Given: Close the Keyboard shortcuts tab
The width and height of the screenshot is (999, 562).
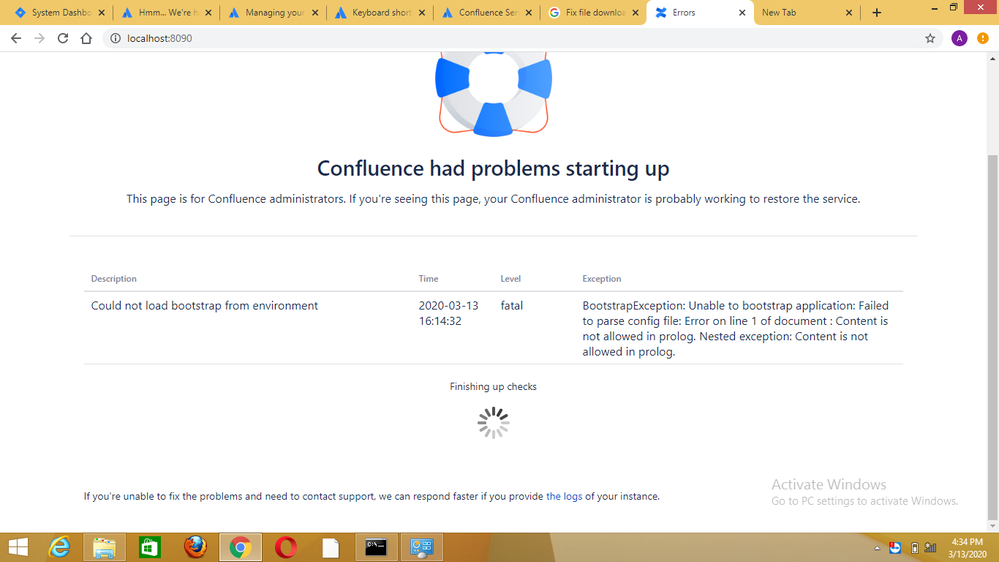Looking at the screenshot, I should click(422, 13).
